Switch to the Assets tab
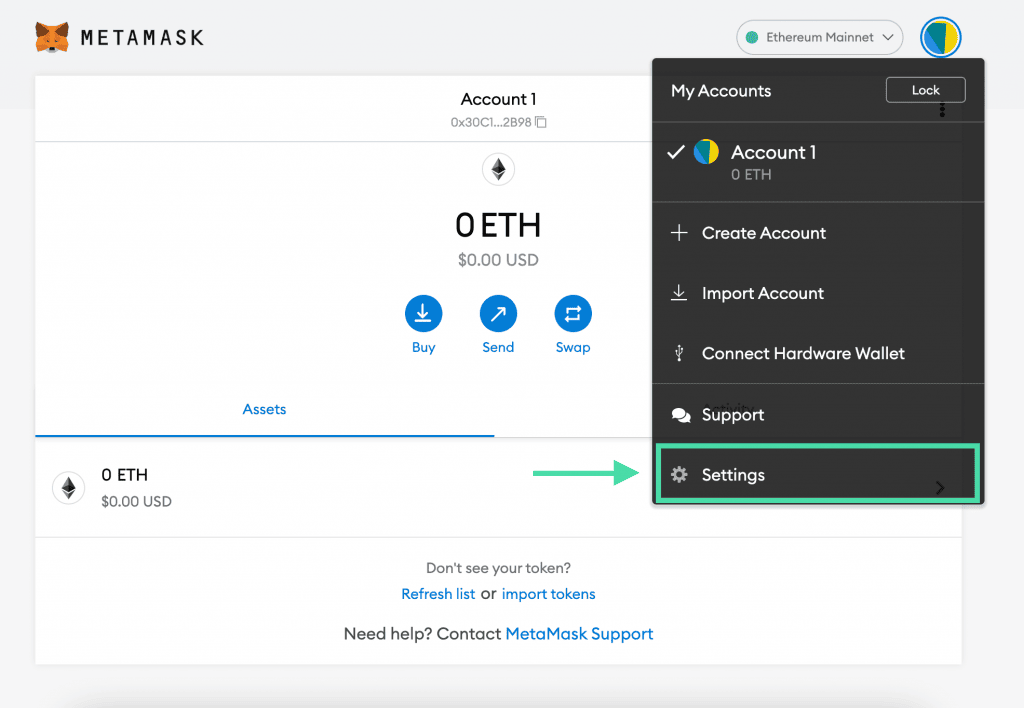The image size is (1024, 708). pos(264,410)
